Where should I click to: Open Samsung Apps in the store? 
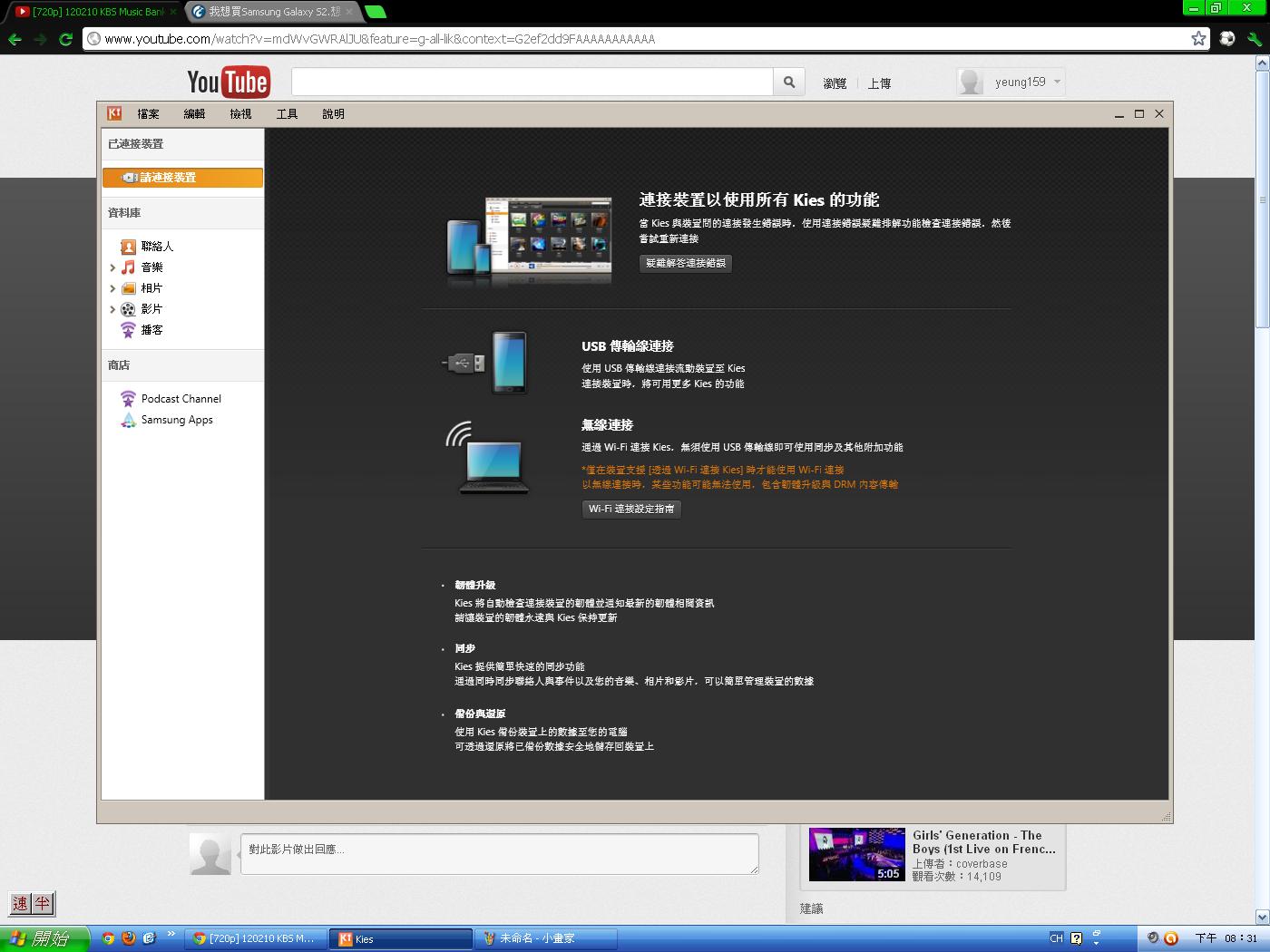pyautogui.click(x=177, y=420)
